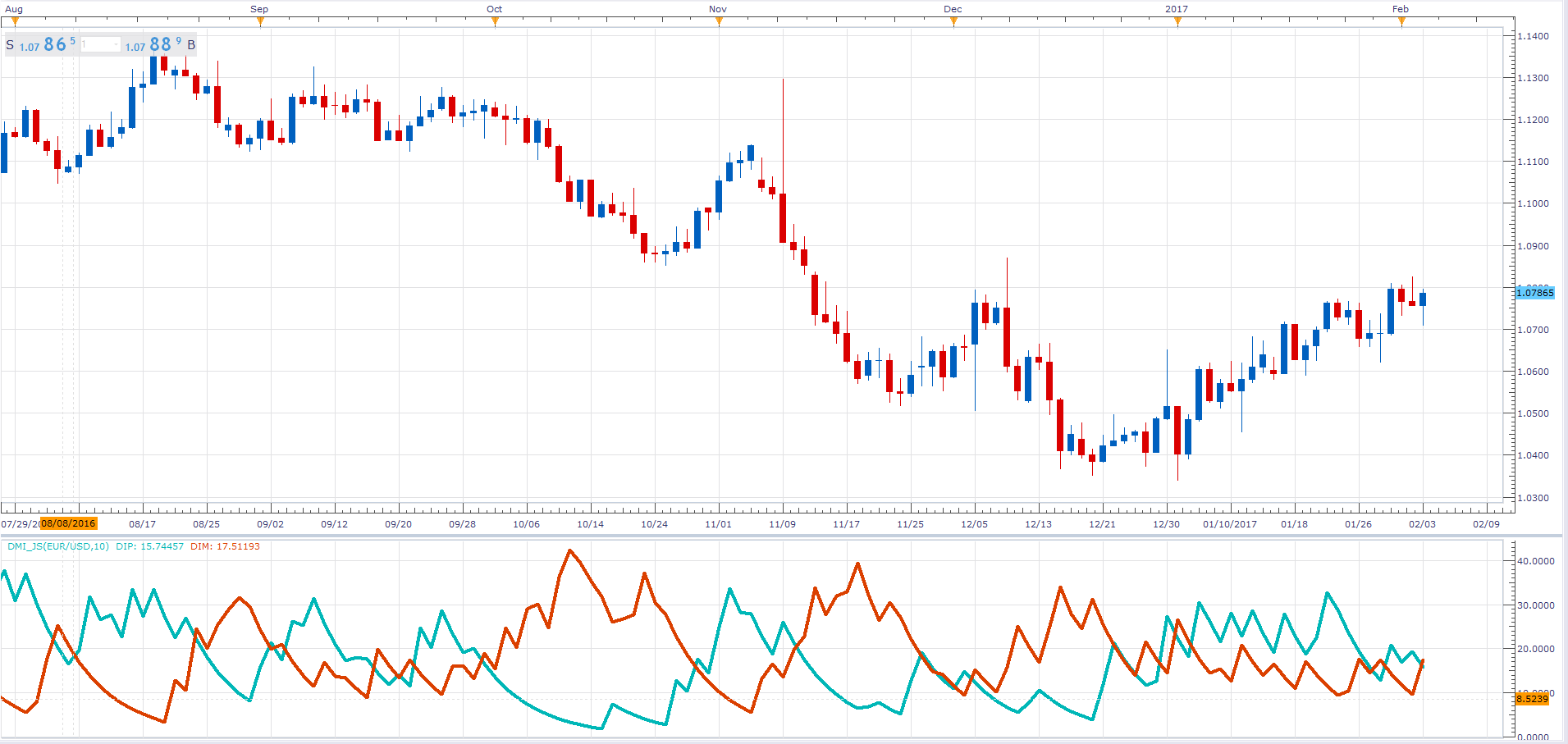Click the DIP: 15.74457 value label
Screen dimensions: 1568x744
click(x=150, y=546)
